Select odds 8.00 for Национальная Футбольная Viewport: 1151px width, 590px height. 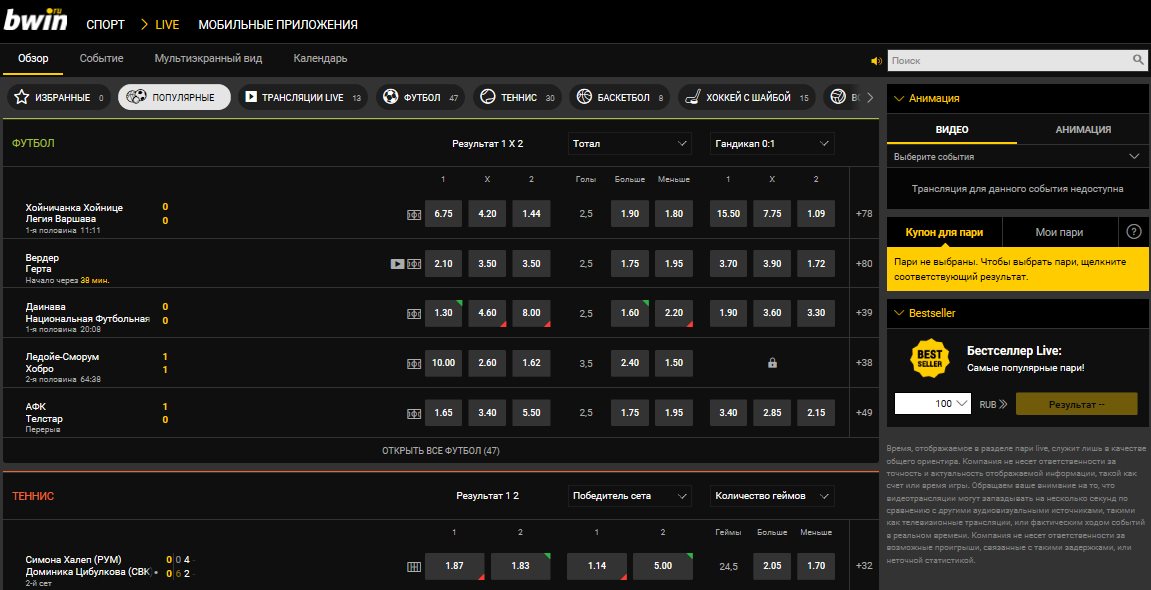click(x=531, y=313)
